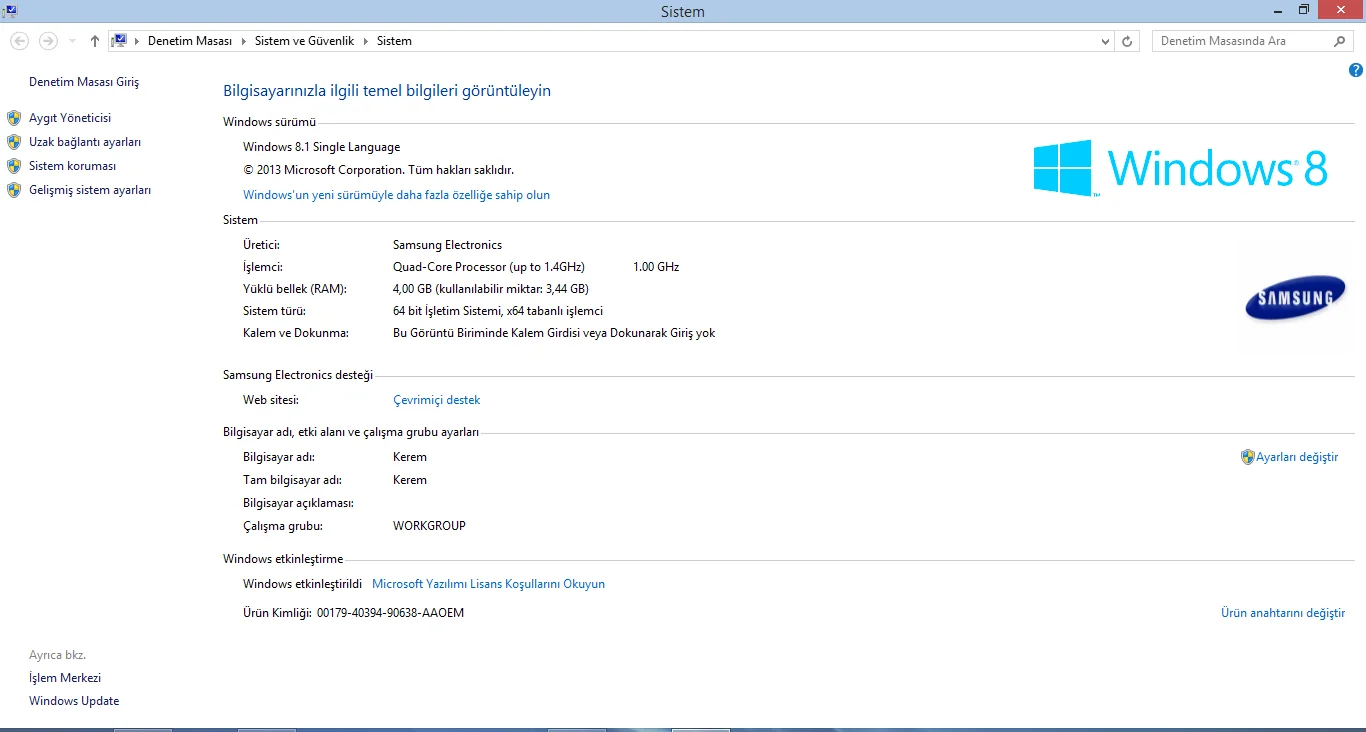
Task: Click the Samsung Electronics desteği section header
Action: coord(298,375)
